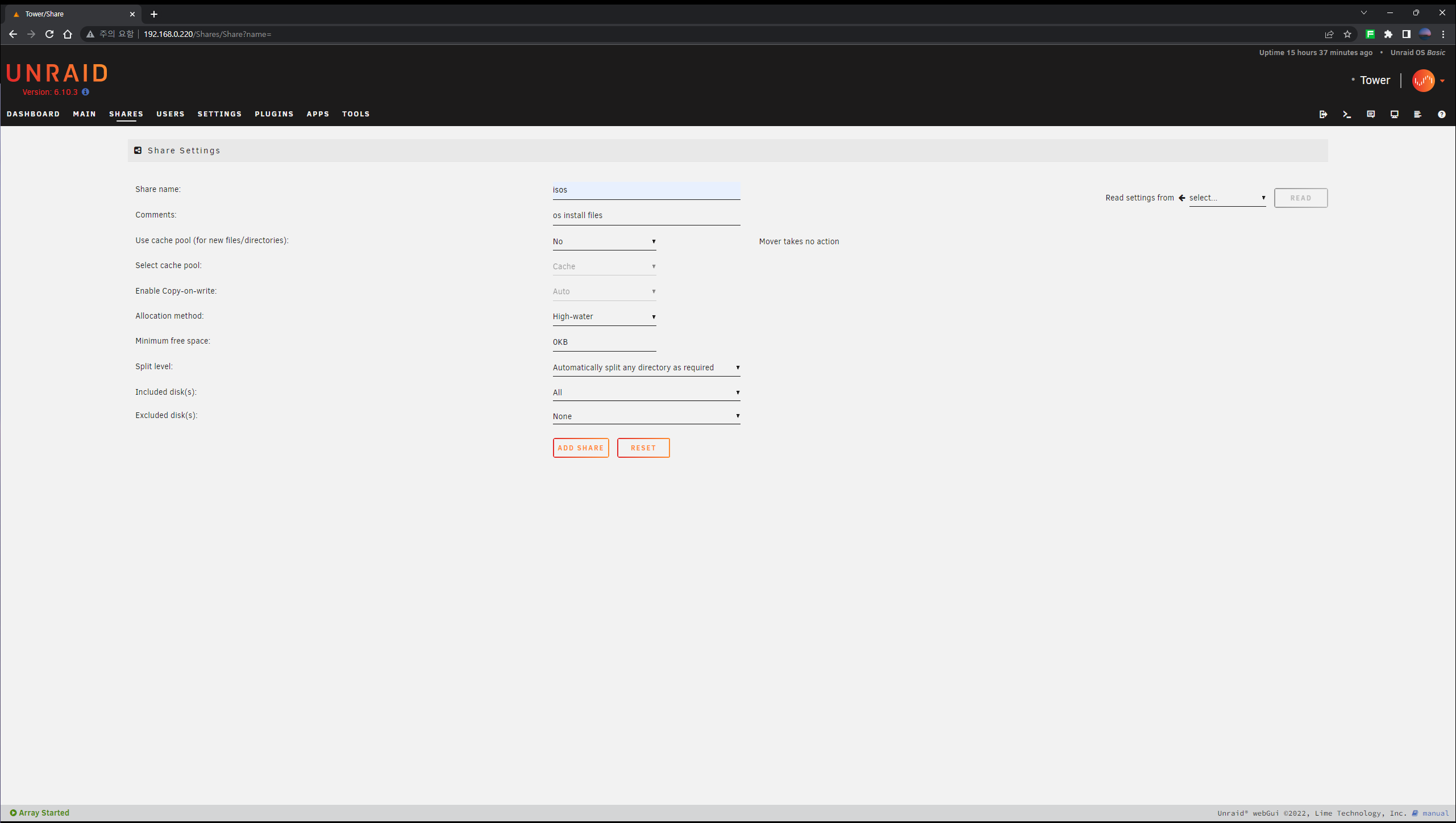Open the Plugins menu tab
The height and width of the screenshot is (823, 1456).
tap(274, 114)
